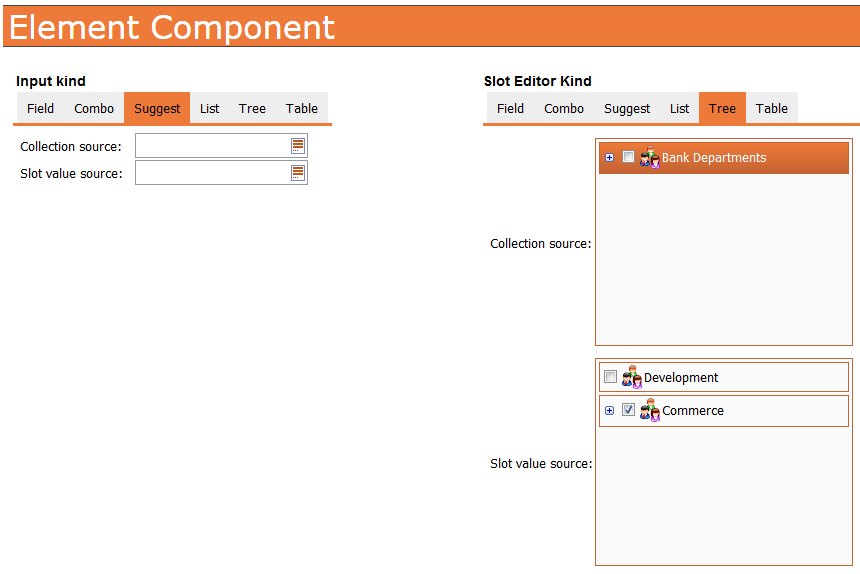Screen dimensions: 860x574
Task: Open the Slot value source picker icon
Action: 297,173
